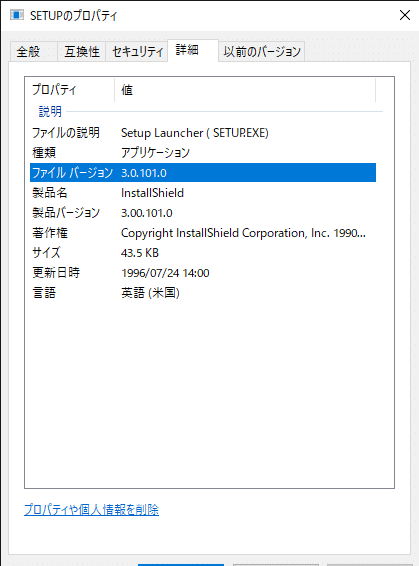Click the 値 column header
This screenshot has height=566, width=419.
(x=245, y=90)
